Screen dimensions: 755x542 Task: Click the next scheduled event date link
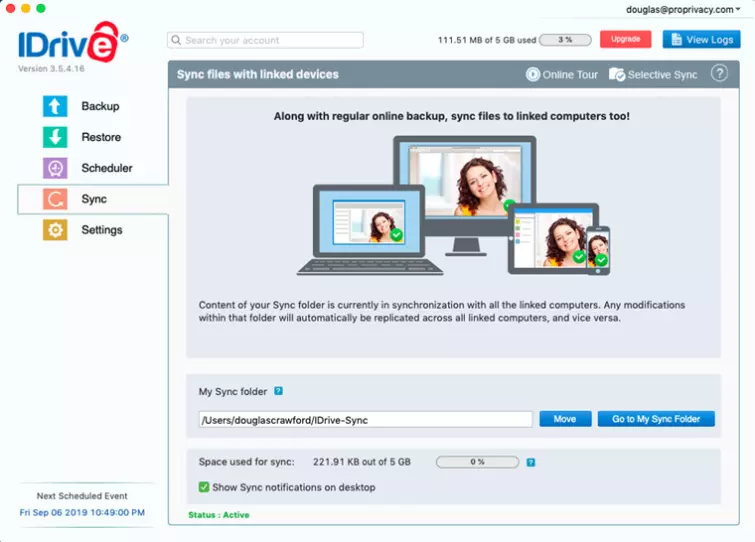click(82, 512)
